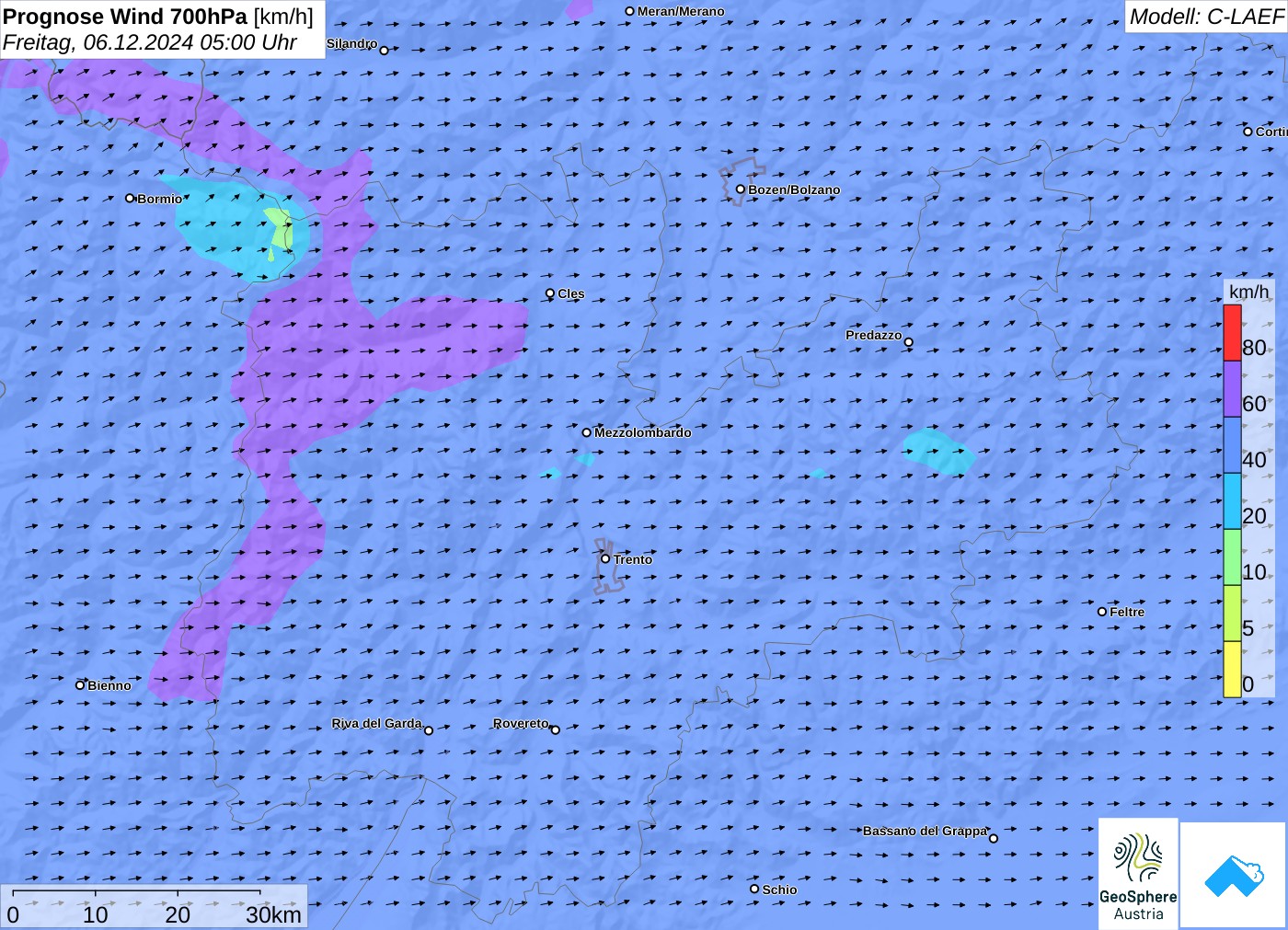Click the legend value 80
Screen dimensions: 1288x930
pyautogui.click(x=1254, y=348)
